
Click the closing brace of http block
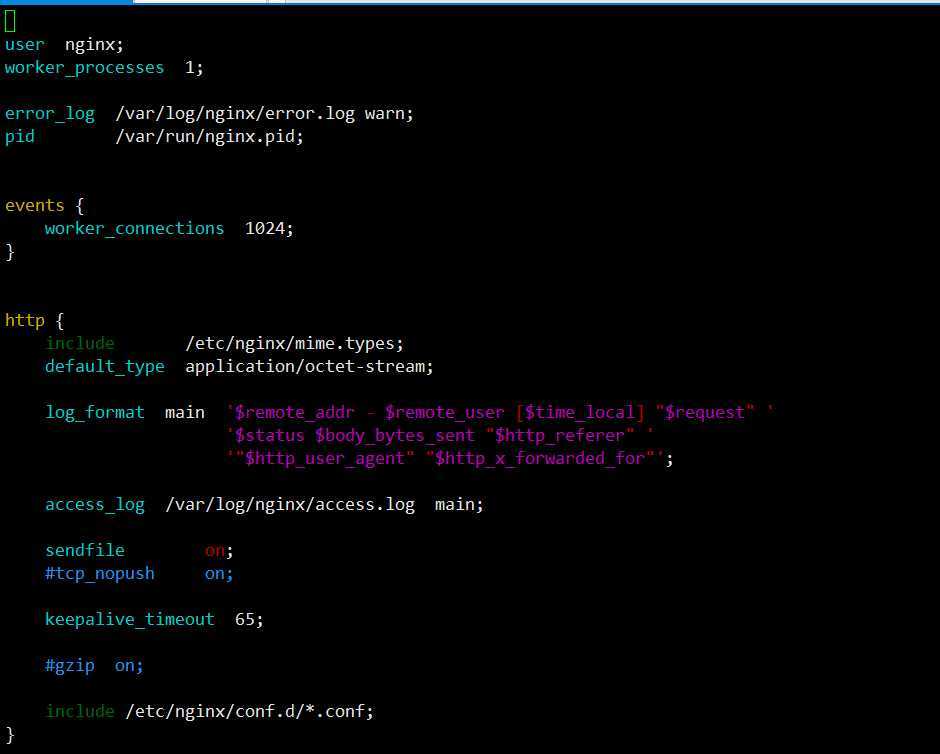[10, 735]
